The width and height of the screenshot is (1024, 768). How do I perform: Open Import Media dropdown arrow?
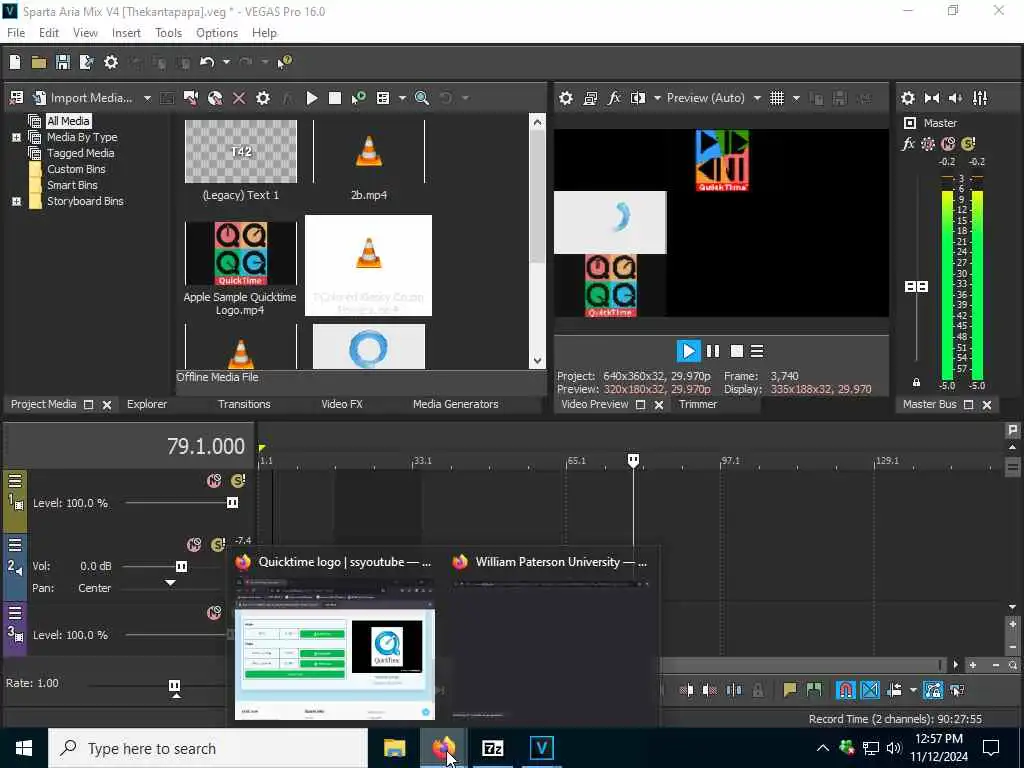148,98
